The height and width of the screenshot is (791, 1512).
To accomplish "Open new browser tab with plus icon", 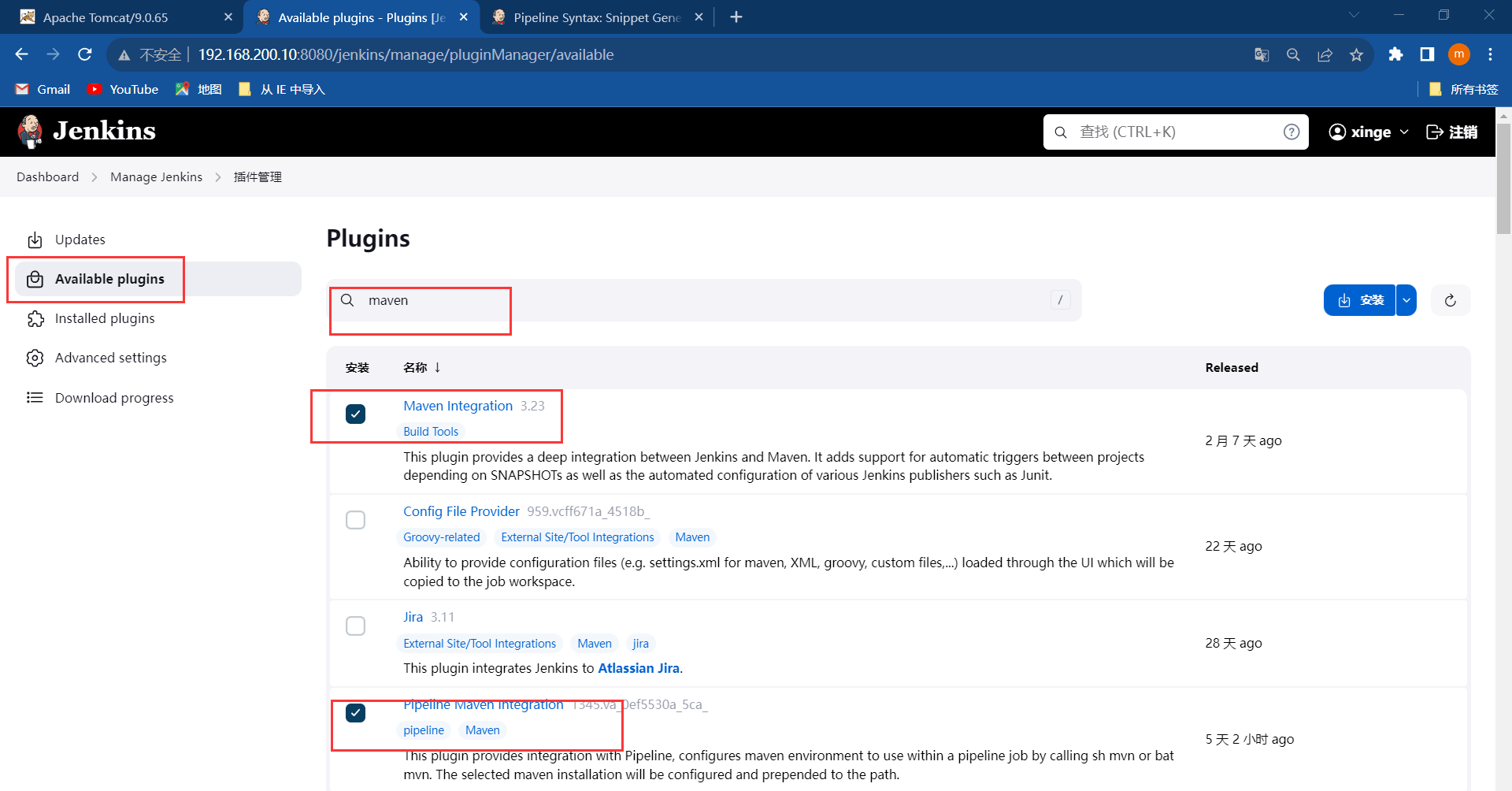I will 736,17.
